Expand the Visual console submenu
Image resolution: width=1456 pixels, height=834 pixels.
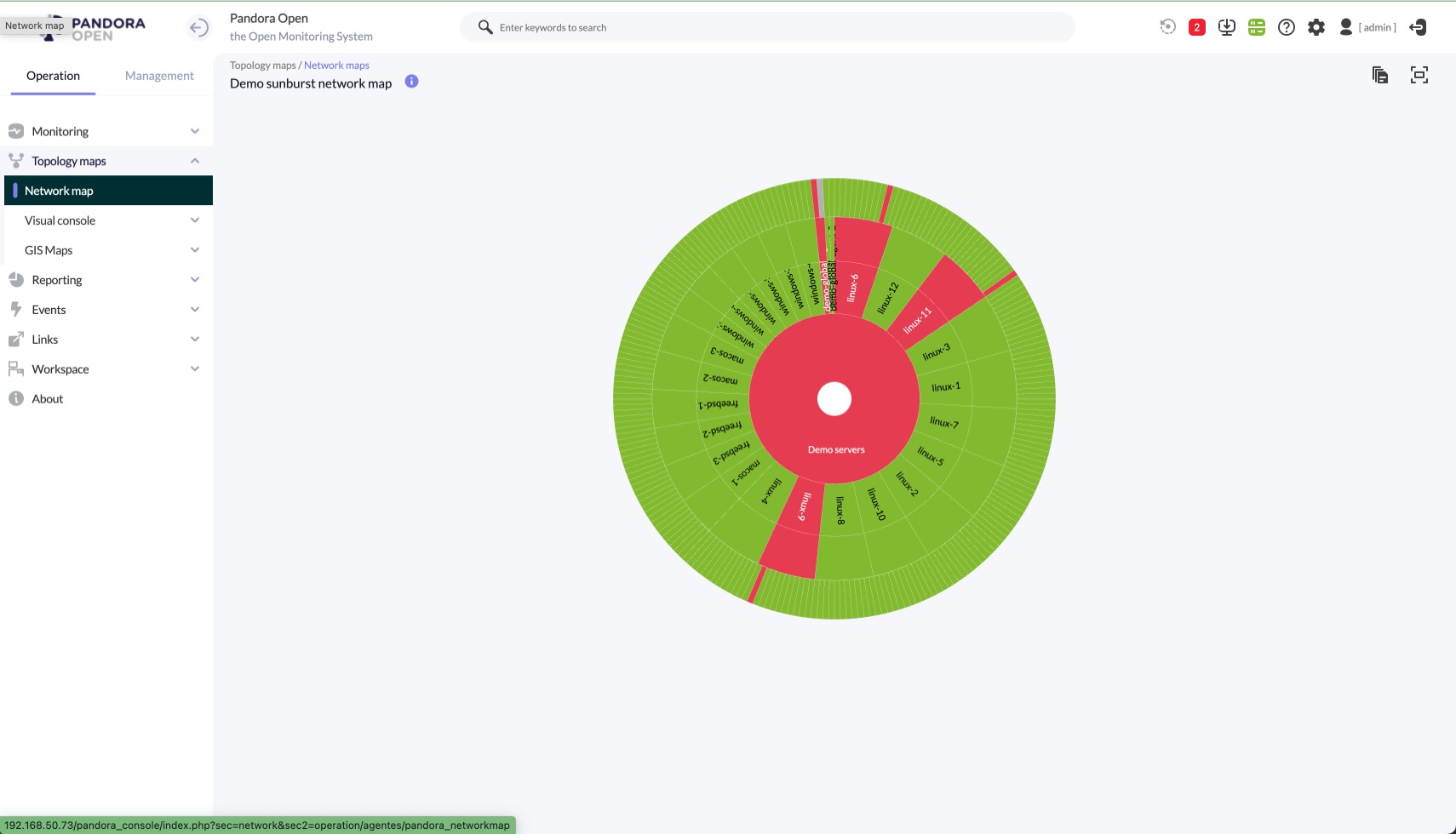(x=194, y=220)
